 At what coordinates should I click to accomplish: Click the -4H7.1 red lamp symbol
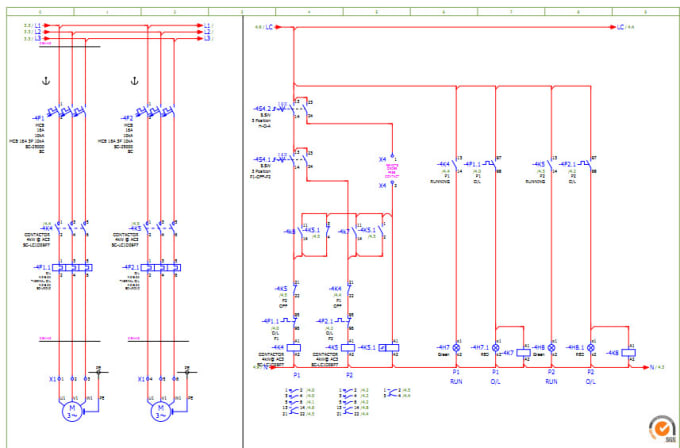point(496,348)
